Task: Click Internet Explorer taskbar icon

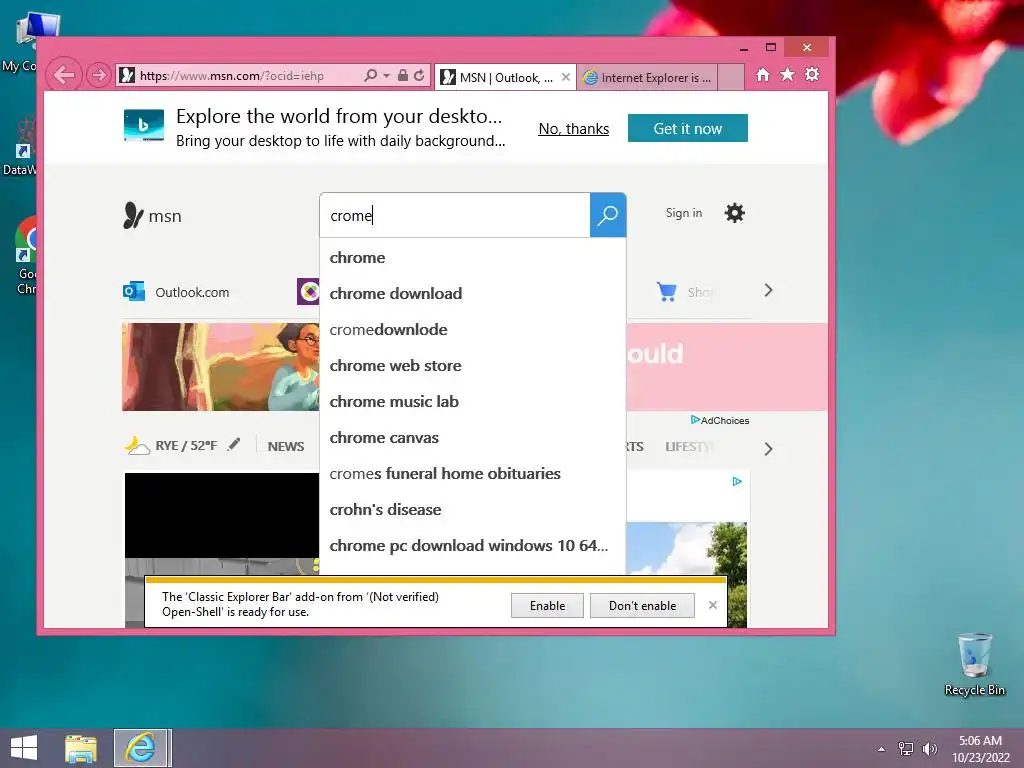Action: pos(142,748)
